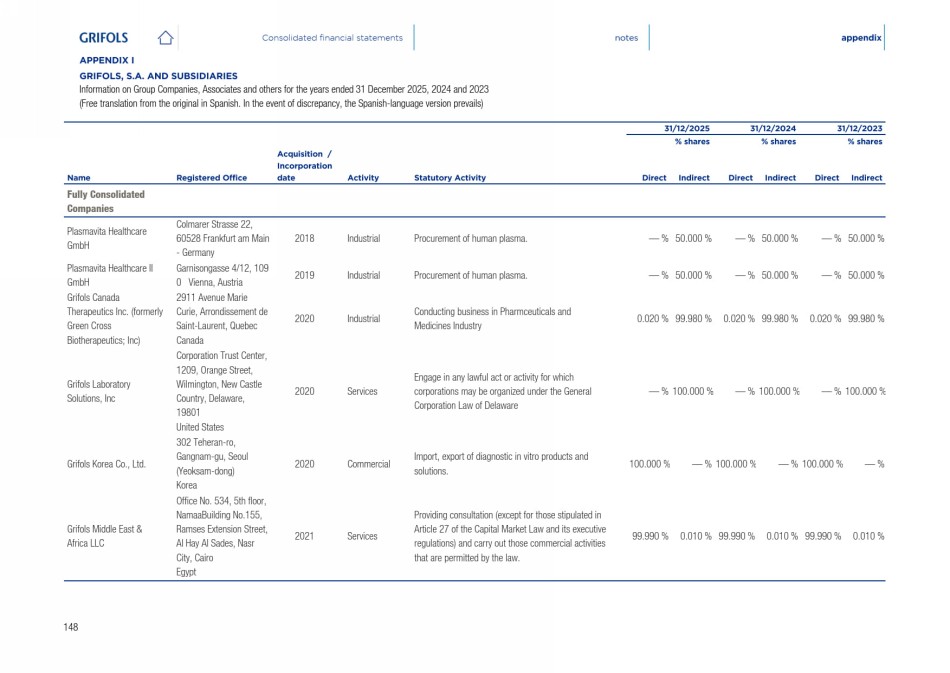Screen dimensions: 950x673
Task: Select the Name column header
Action: pos(78,178)
